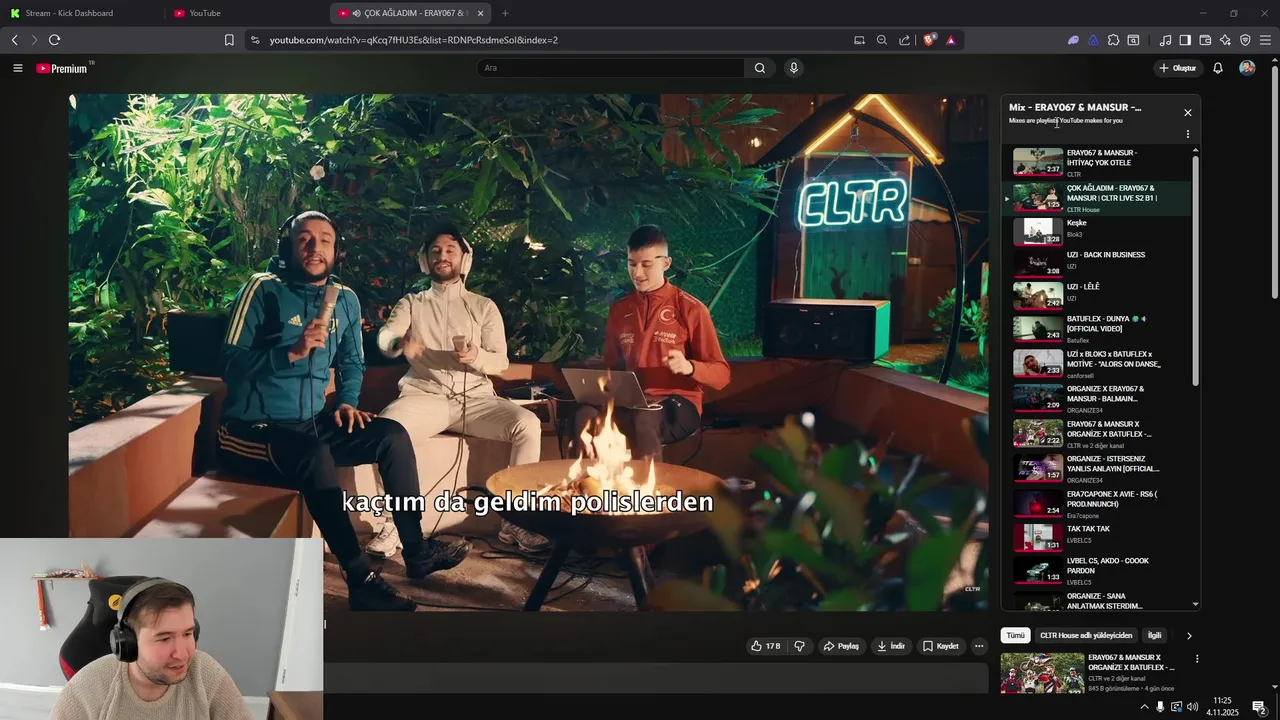Select CLTR House adlı yükleyiciden chip
Viewport: 1280px width, 720px height.
(x=1086, y=636)
